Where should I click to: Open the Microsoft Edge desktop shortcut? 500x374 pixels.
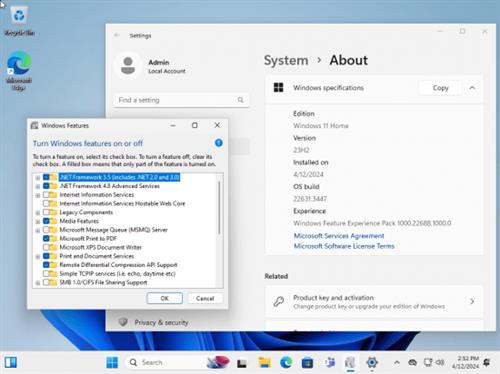pyautogui.click(x=19, y=71)
